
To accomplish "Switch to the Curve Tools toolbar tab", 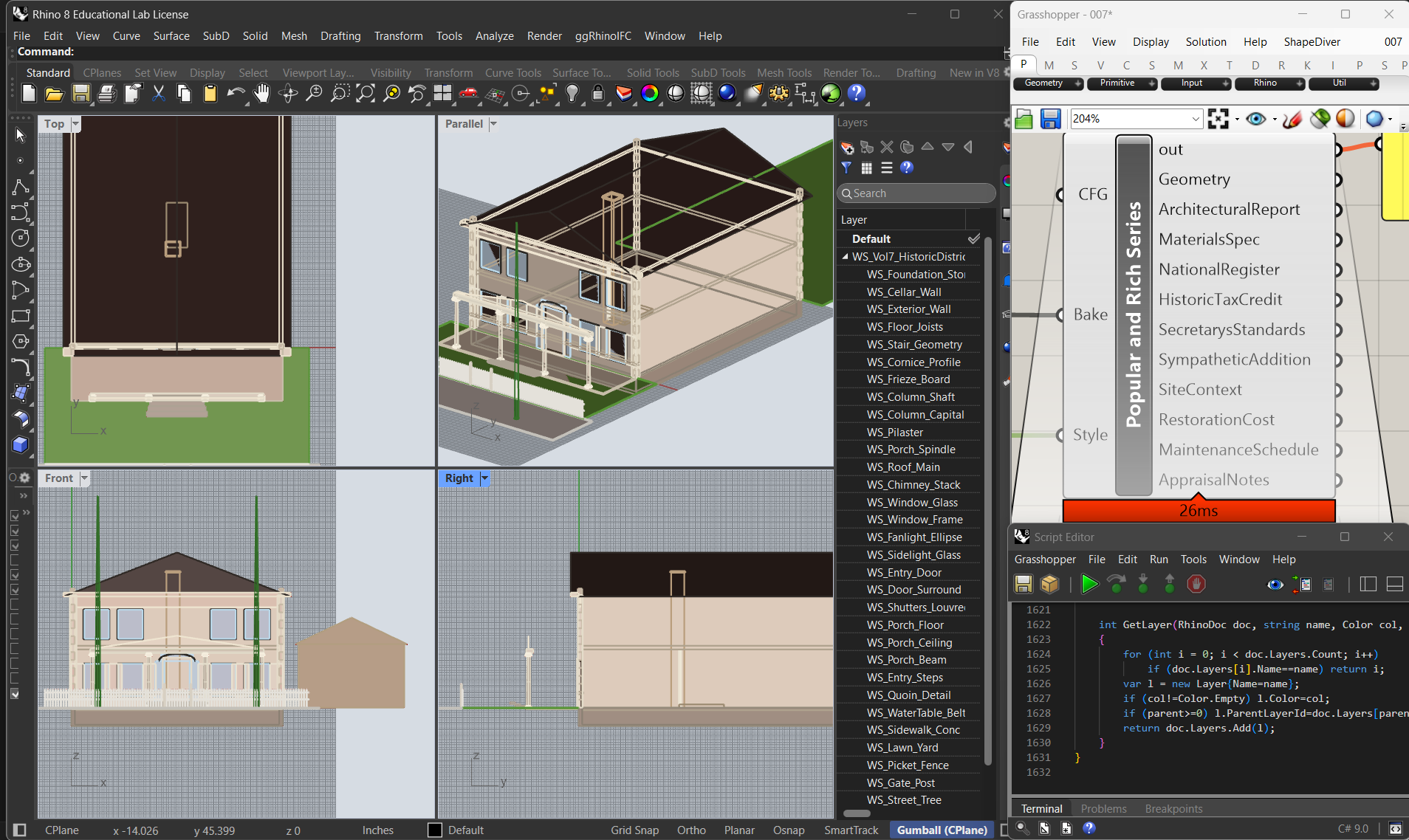I will coord(513,73).
